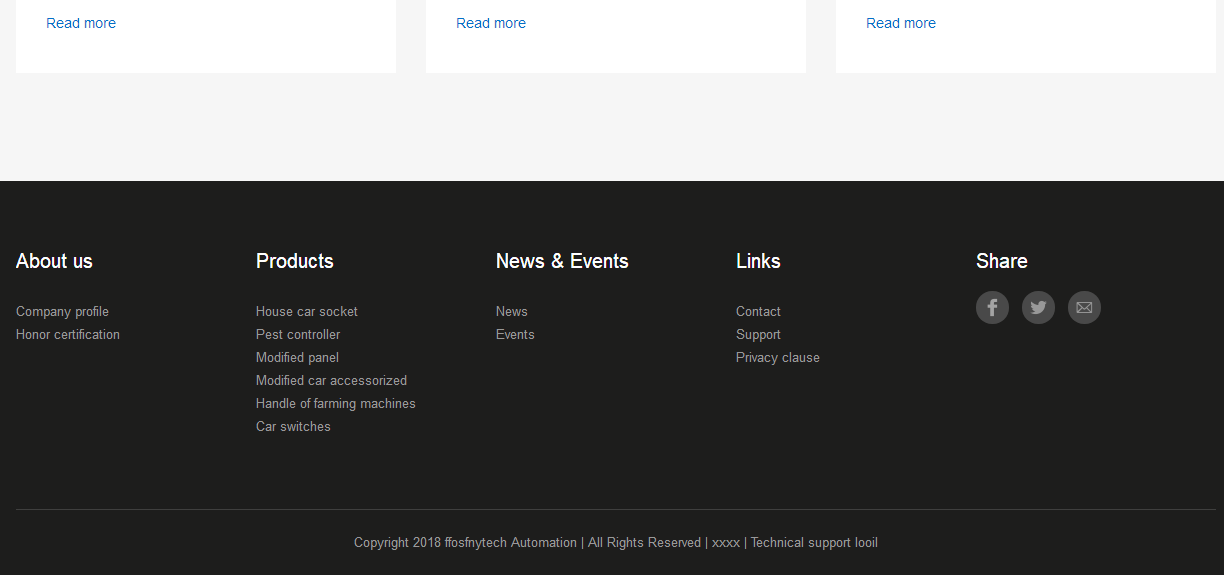Open Handle of farming machines link
This screenshot has width=1224, height=575.
pos(336,404)
